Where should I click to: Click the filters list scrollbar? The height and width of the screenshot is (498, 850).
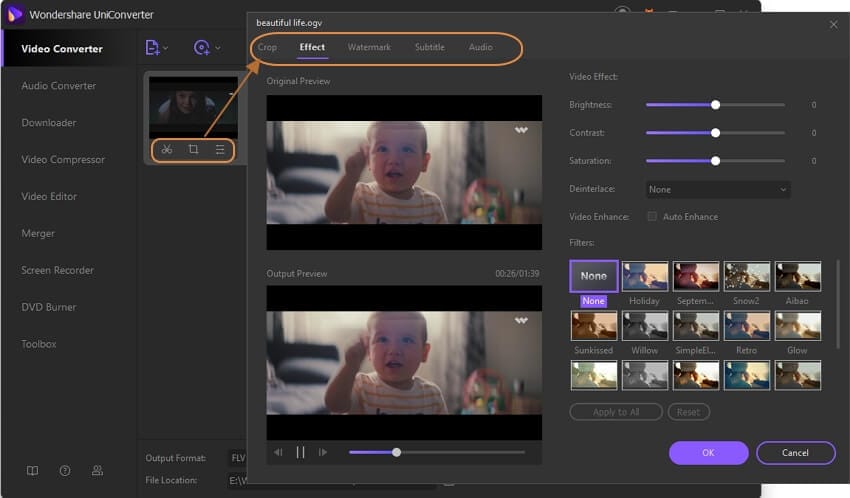click(x=838, y=304)
